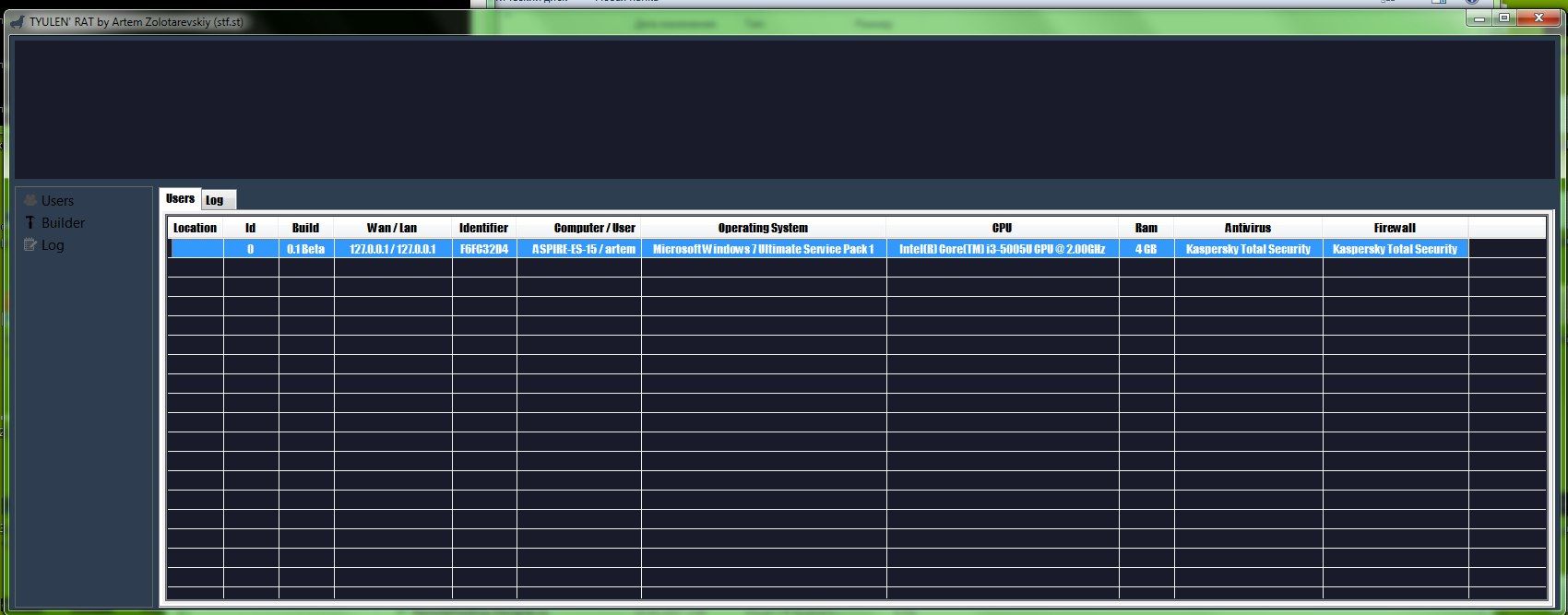This screenshot has width=1568, height=615.
Task: Click the Id column header
Action: 250,228
